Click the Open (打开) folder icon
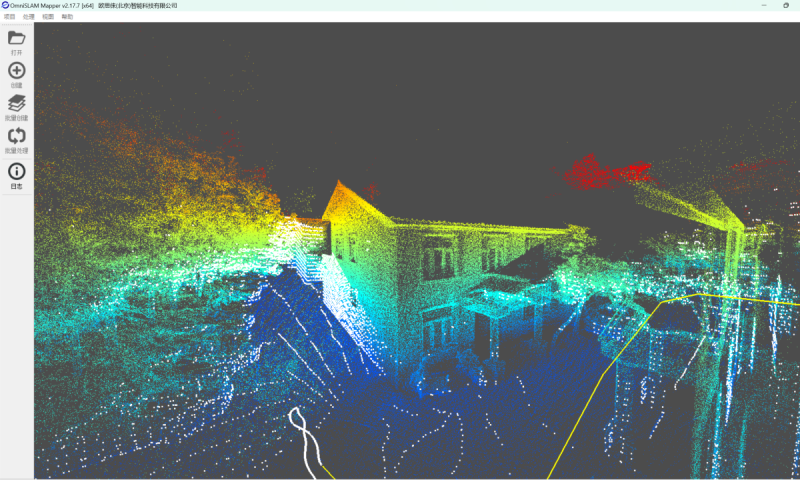The height and width of the screenshot is (480, 800). click(x=16, y=38)
